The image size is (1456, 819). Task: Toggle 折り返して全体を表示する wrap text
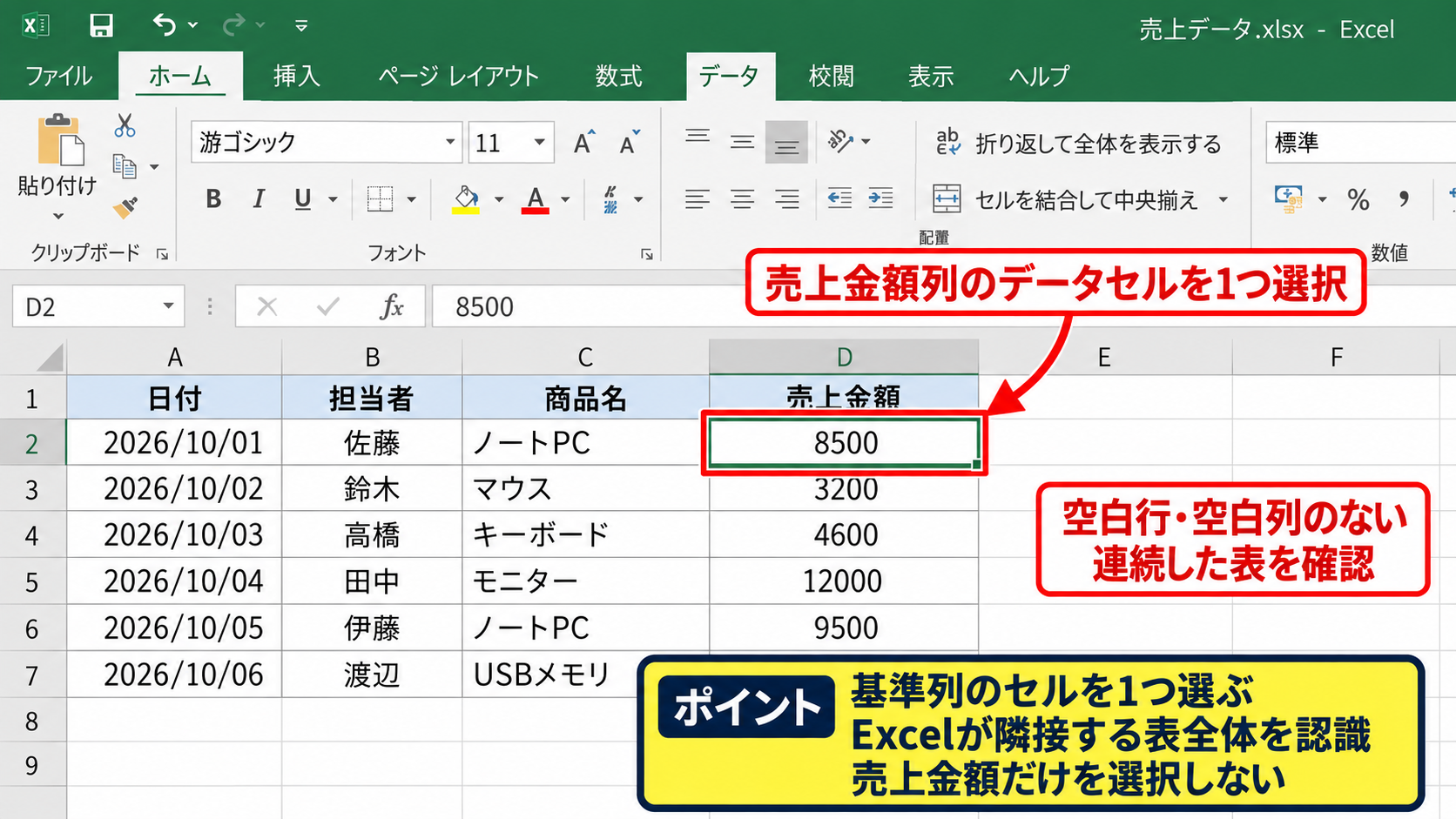1078,144
